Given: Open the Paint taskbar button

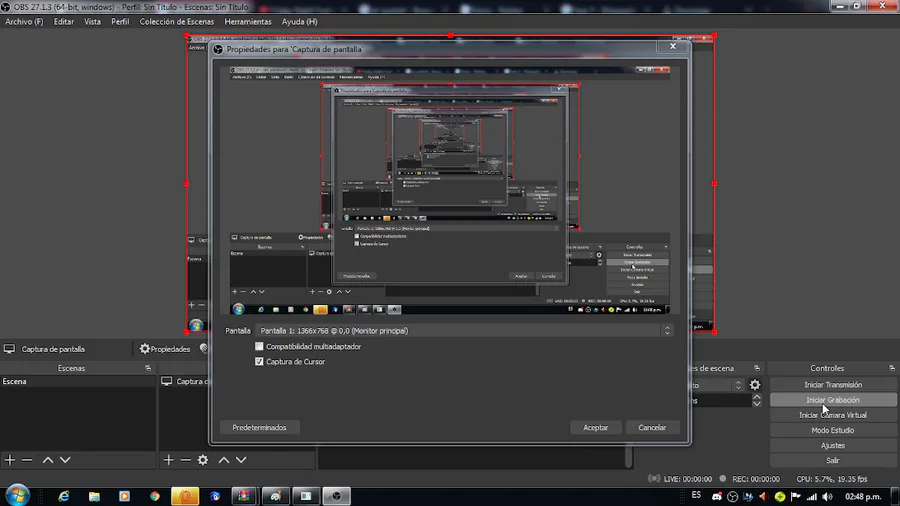Looking at the screenshot, I should pyautogui.click(x=276, y=496).
